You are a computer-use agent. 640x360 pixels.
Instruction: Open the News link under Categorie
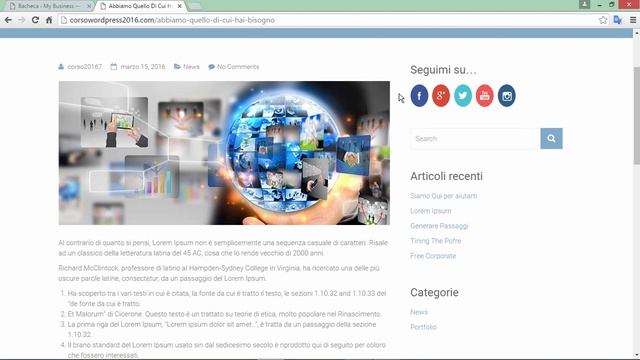tap(419, 312)
